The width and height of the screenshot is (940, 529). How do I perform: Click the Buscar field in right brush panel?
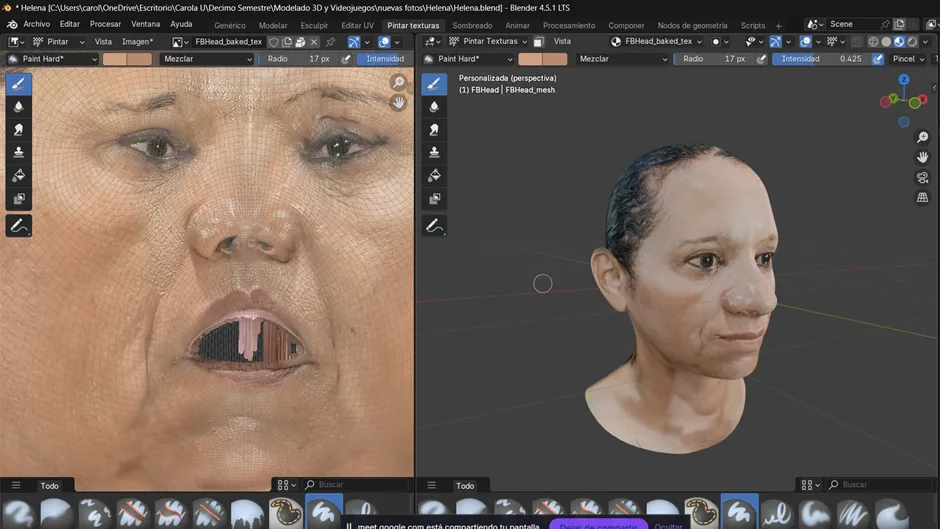click(x=880, y=485)
